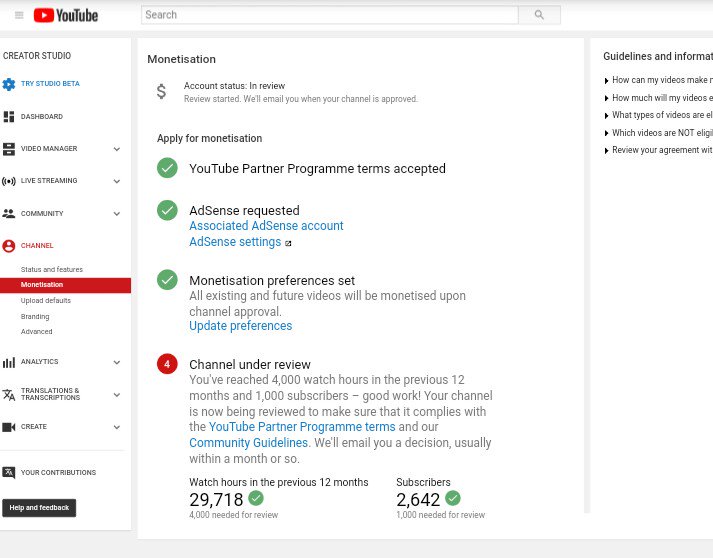
Task: Open Status and features submenu item
Action: coord(52,269)
